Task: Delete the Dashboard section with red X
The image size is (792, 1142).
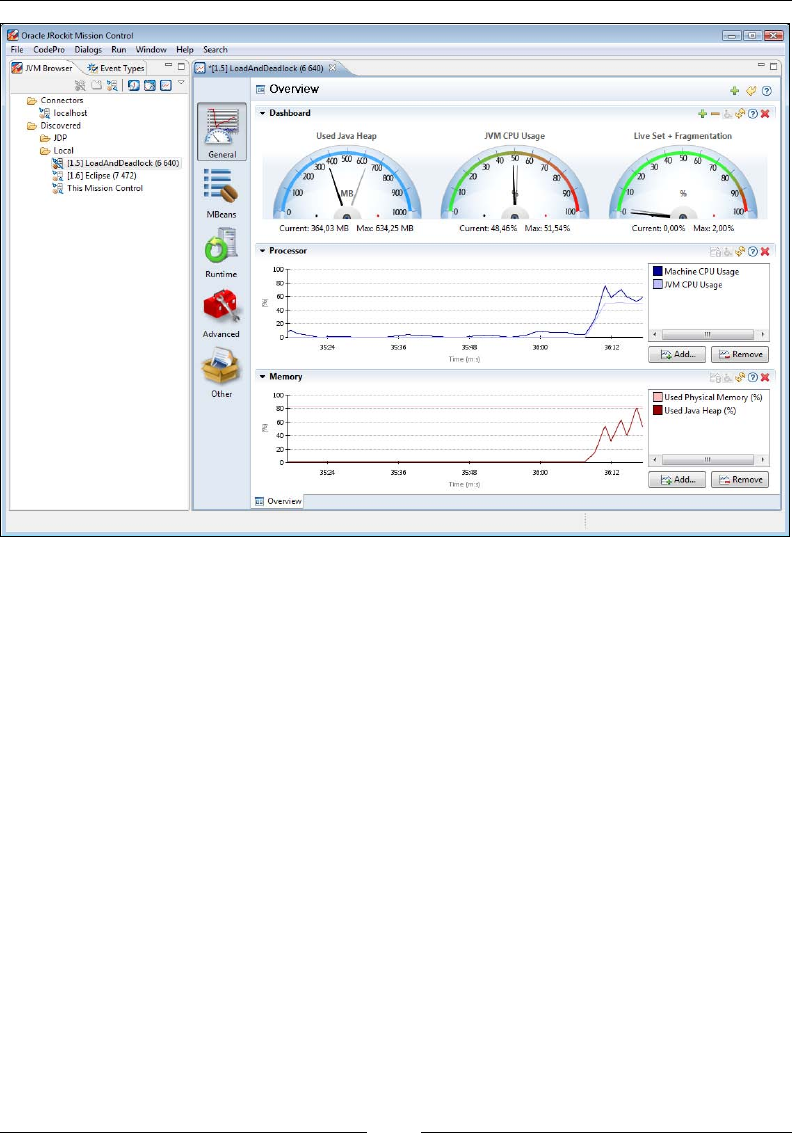Action: (765, 114)
